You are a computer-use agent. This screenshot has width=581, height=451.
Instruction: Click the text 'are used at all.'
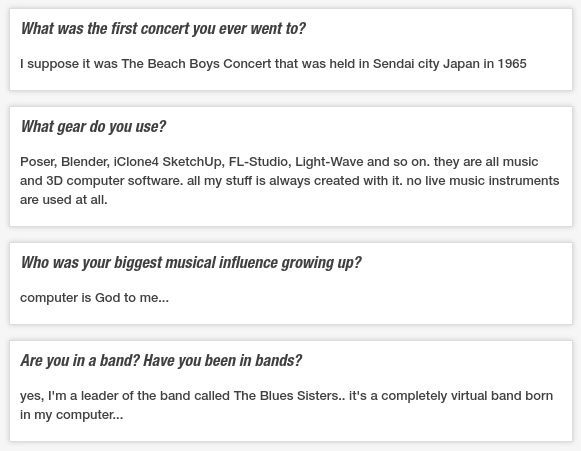64,200
